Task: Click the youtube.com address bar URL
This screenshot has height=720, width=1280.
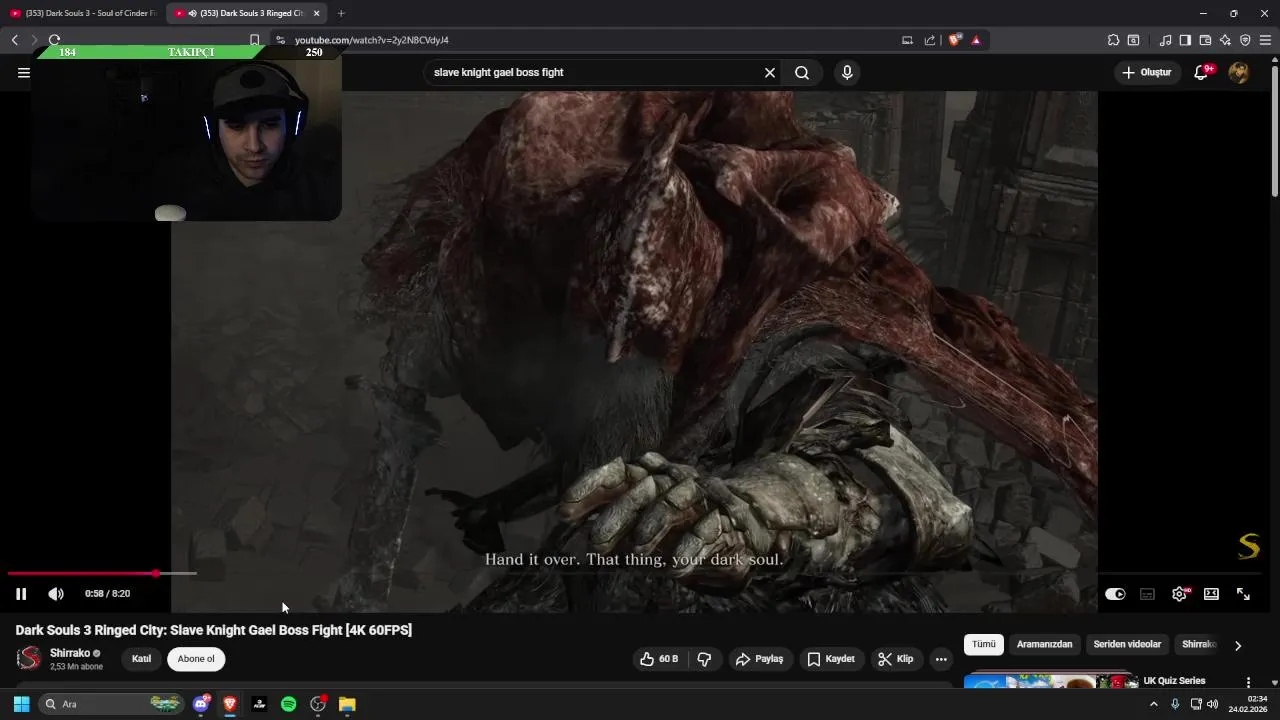Action: click(372, 40)
